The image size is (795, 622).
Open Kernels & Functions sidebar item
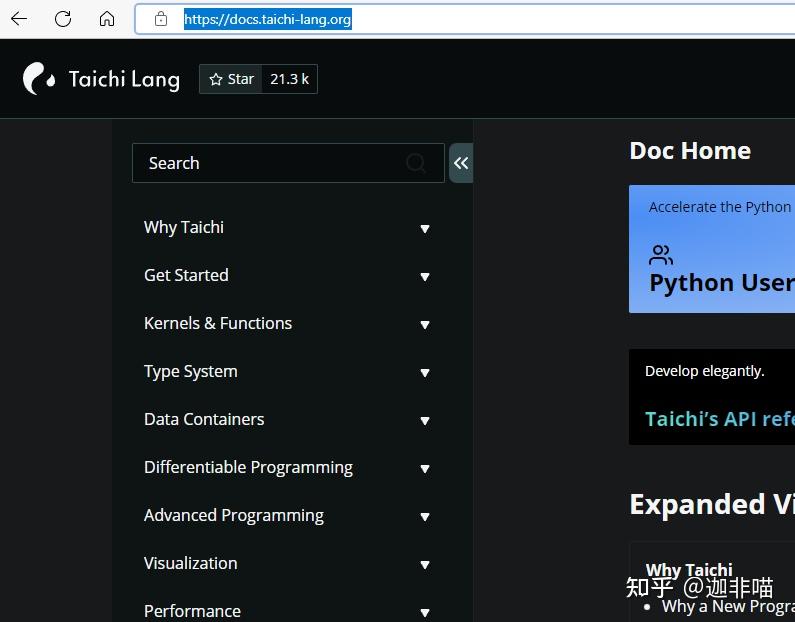(218, 323)
